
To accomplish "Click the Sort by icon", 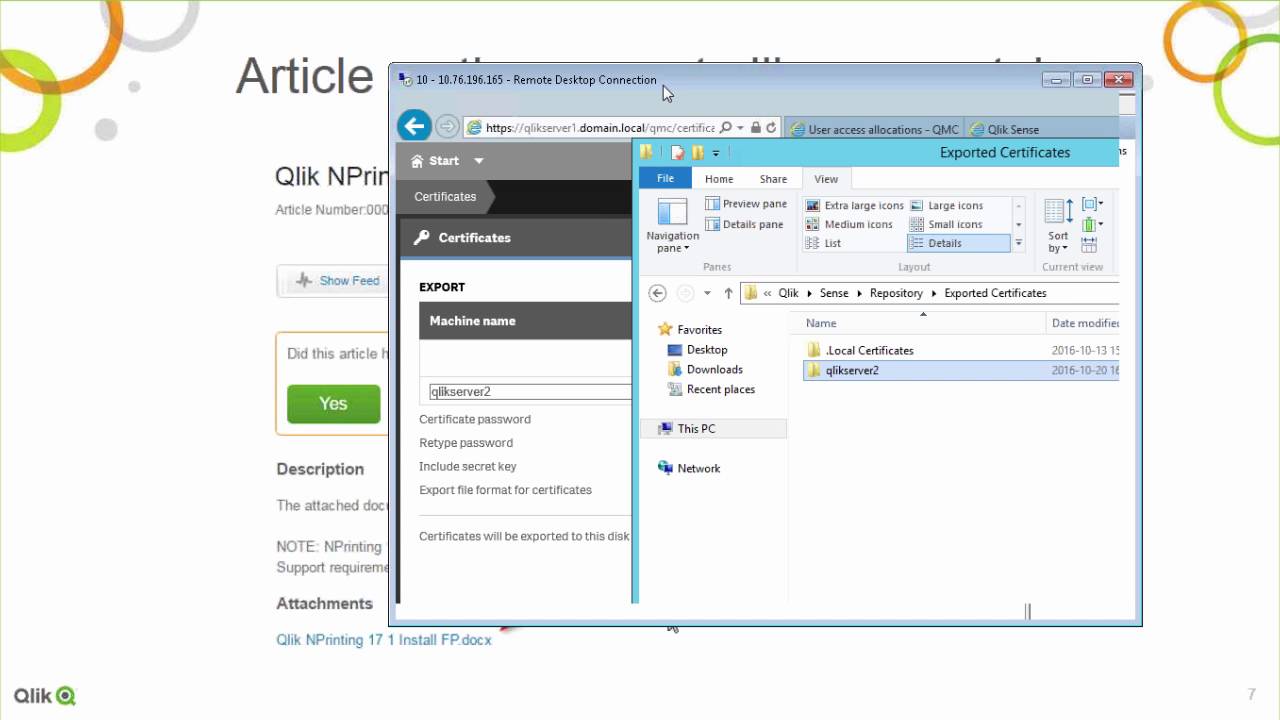I will tap(1057, 211).
